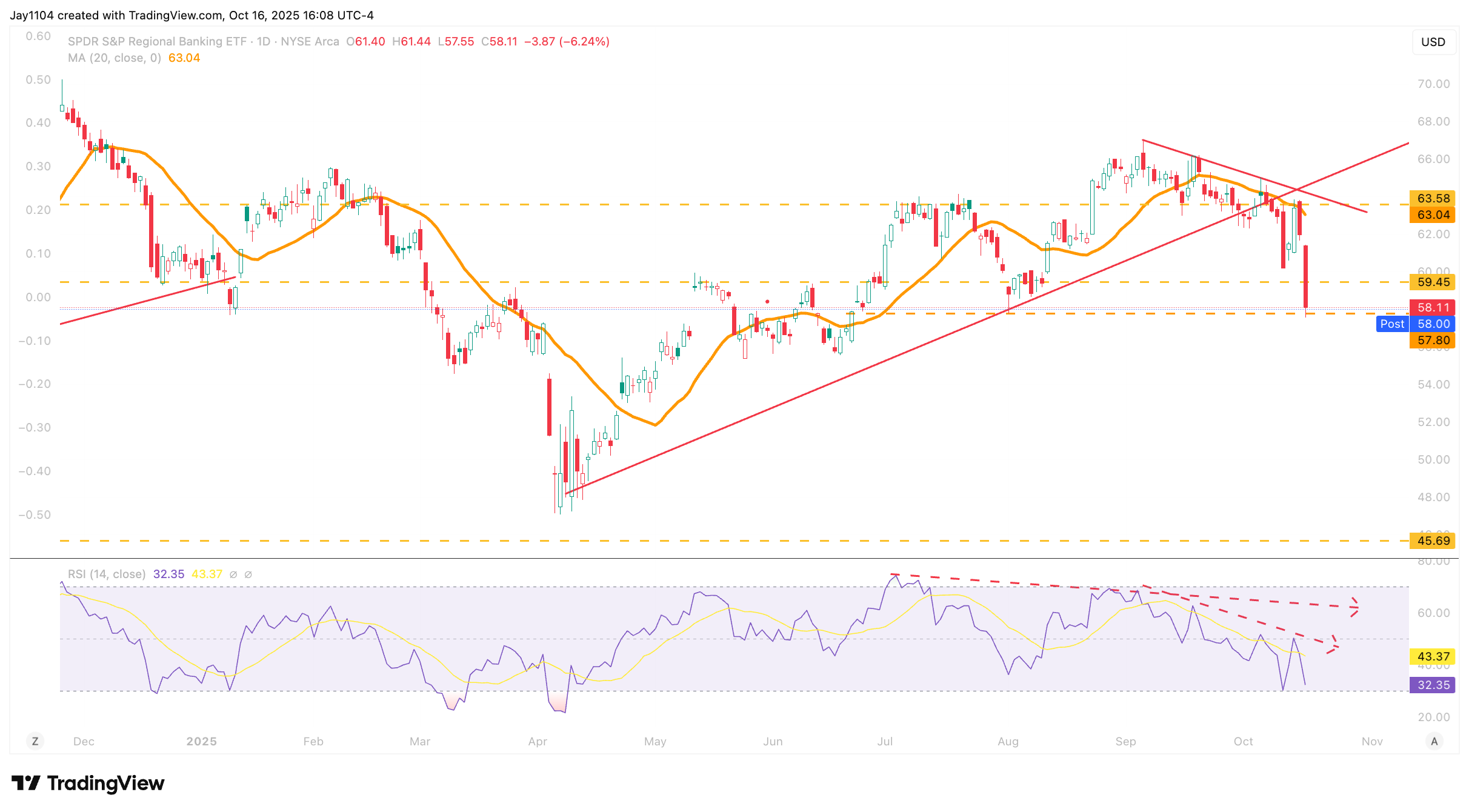The height and width of the screenshot is (812, 1469).
Task: Select the RSI (14, close) indicator legend
Action: click(x=107, y=574)
